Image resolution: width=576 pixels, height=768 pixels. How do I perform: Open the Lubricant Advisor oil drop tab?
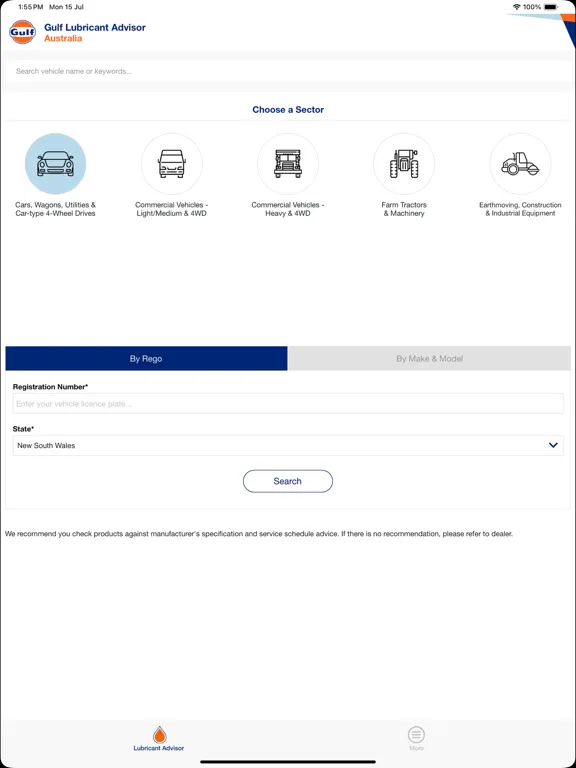click(159, 739)
